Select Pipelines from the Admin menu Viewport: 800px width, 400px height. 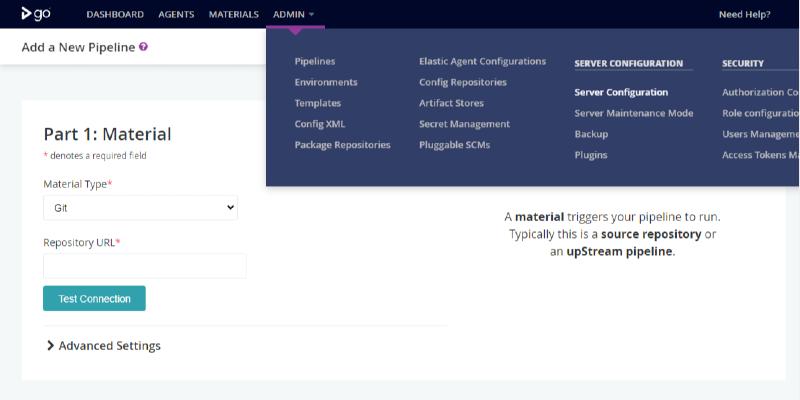tap(315, 61)
